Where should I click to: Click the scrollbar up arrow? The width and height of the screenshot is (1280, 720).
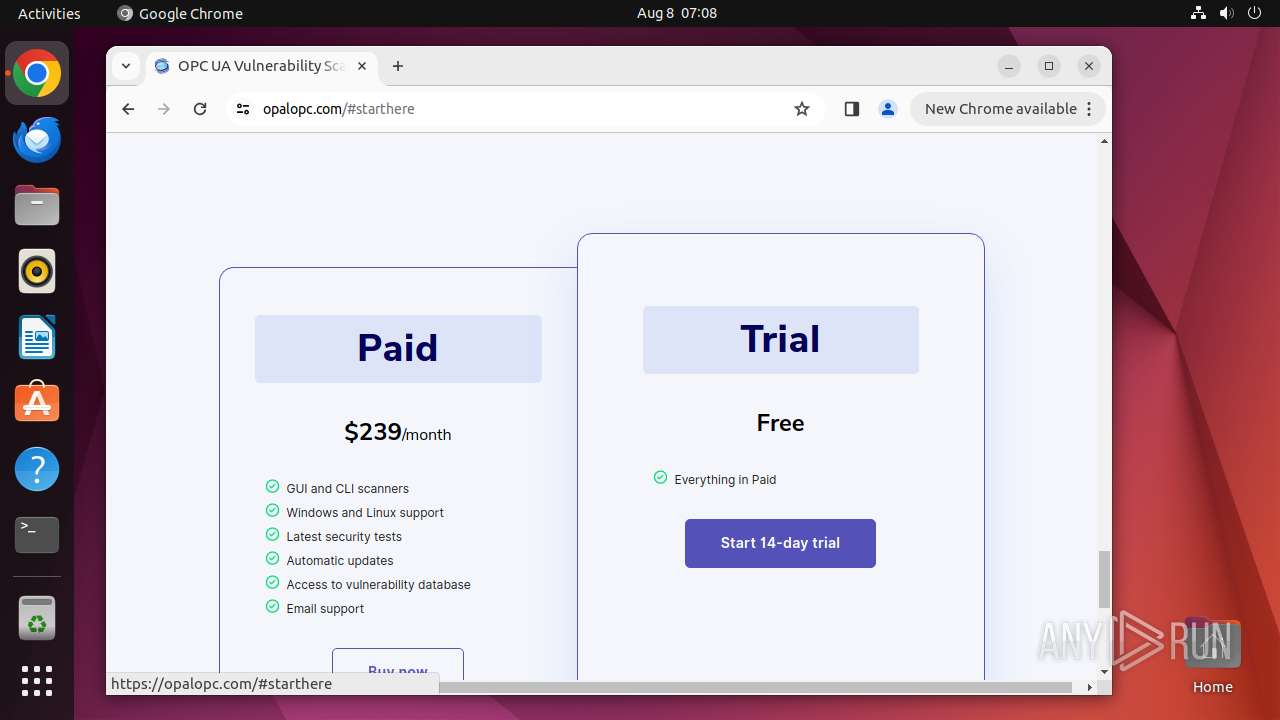[x=1104, y=141]
